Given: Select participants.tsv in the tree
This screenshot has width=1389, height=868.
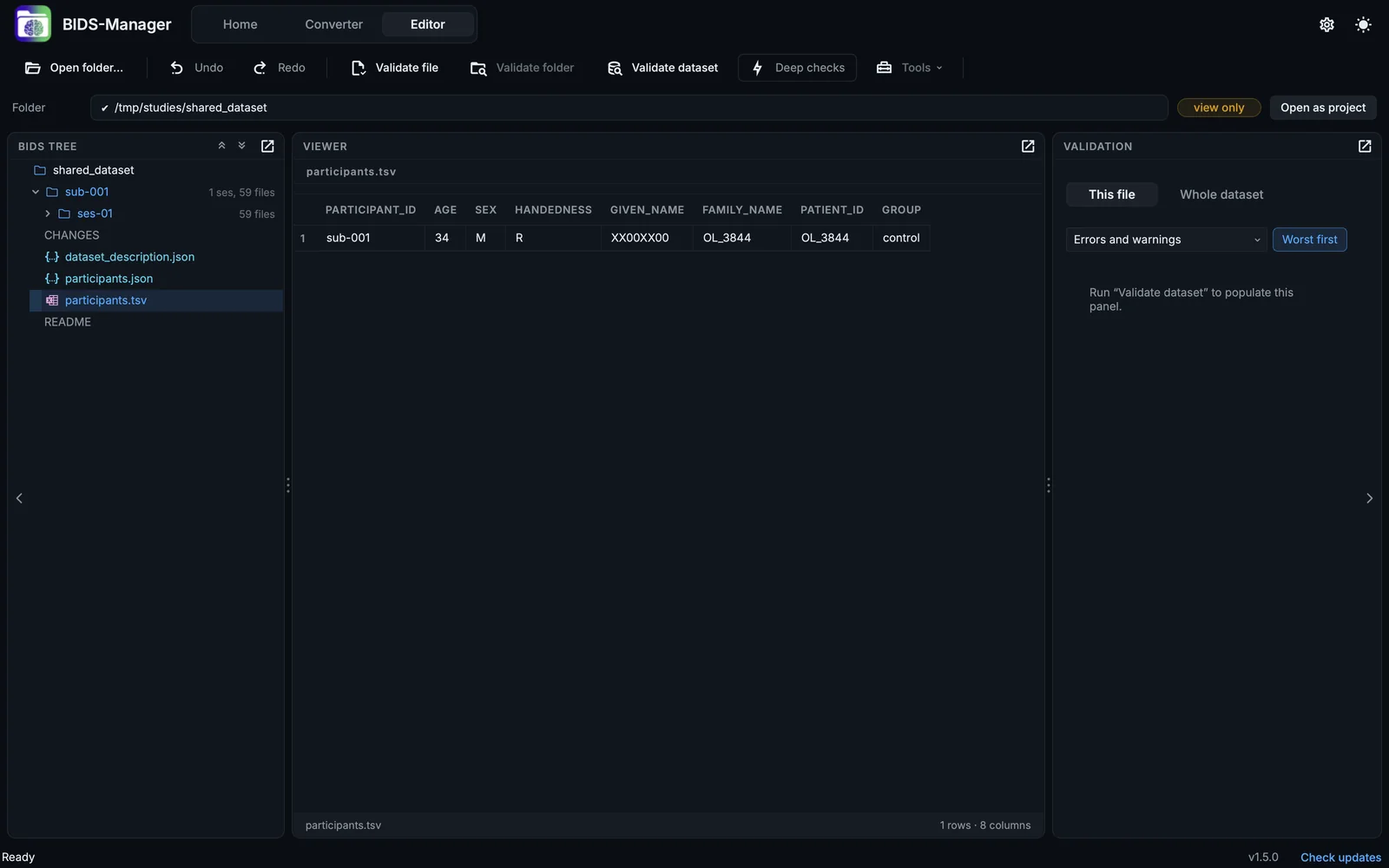Looking at the screenshot, I should [156, 300].
